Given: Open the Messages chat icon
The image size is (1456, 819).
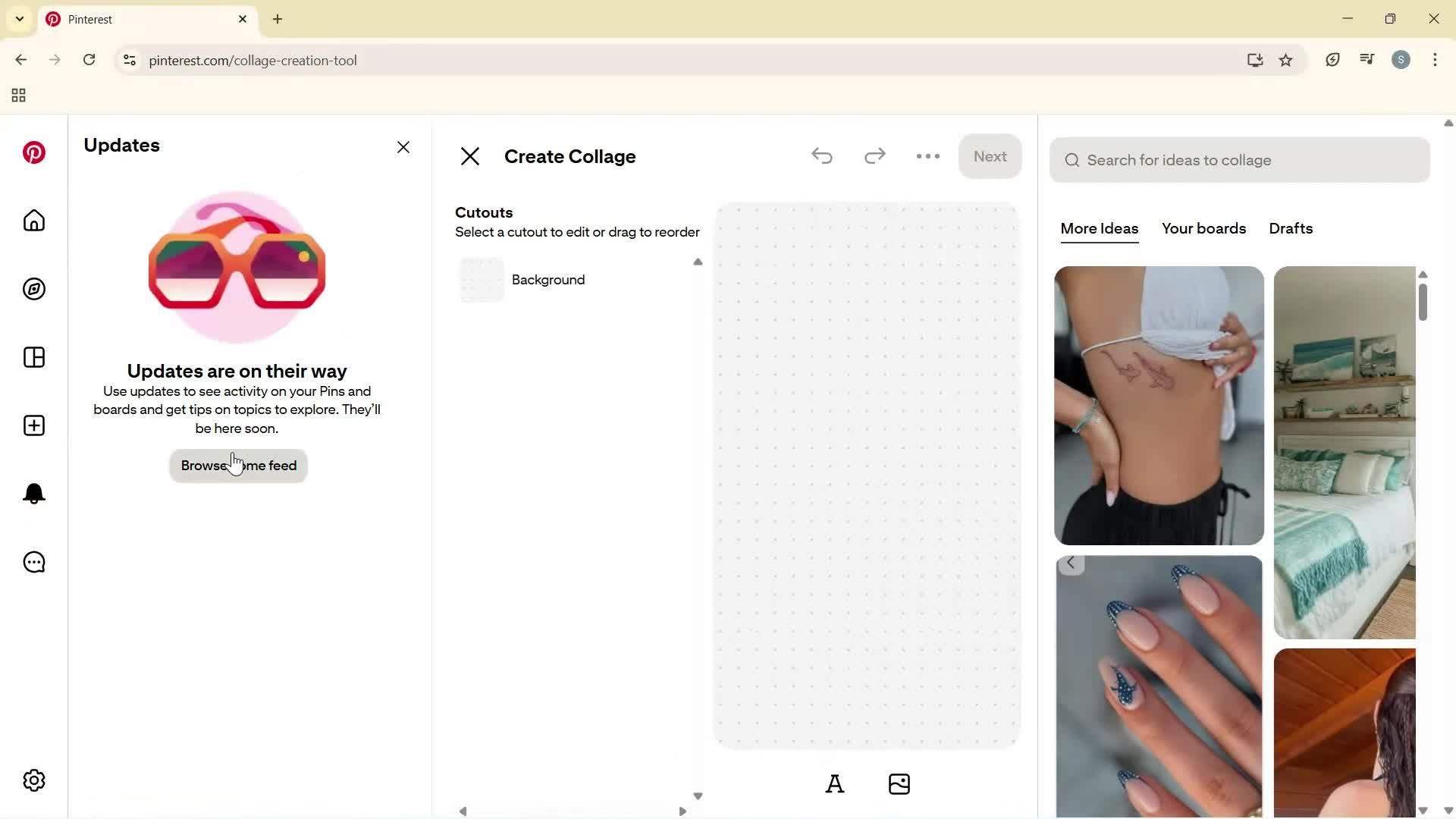Looking at the screenshot, I should [x=33, y=562].
